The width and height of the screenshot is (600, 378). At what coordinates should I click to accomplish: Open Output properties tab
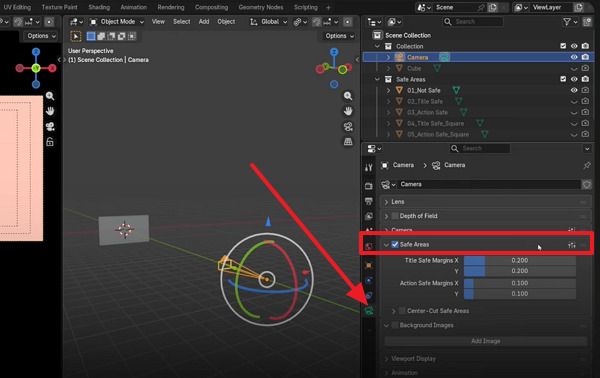click(369, 201)
